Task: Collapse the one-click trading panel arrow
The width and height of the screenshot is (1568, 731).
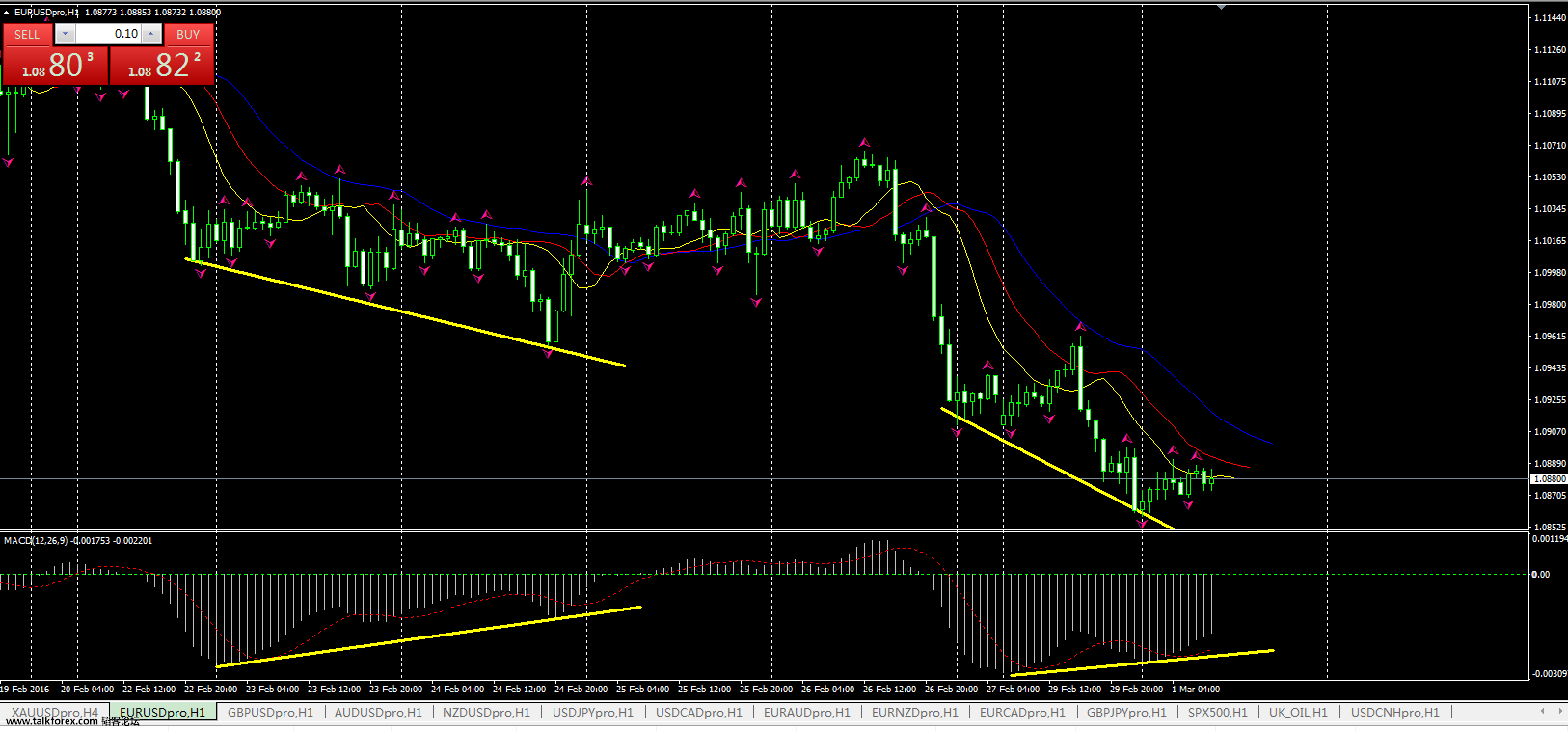Action: coord(6,12)
